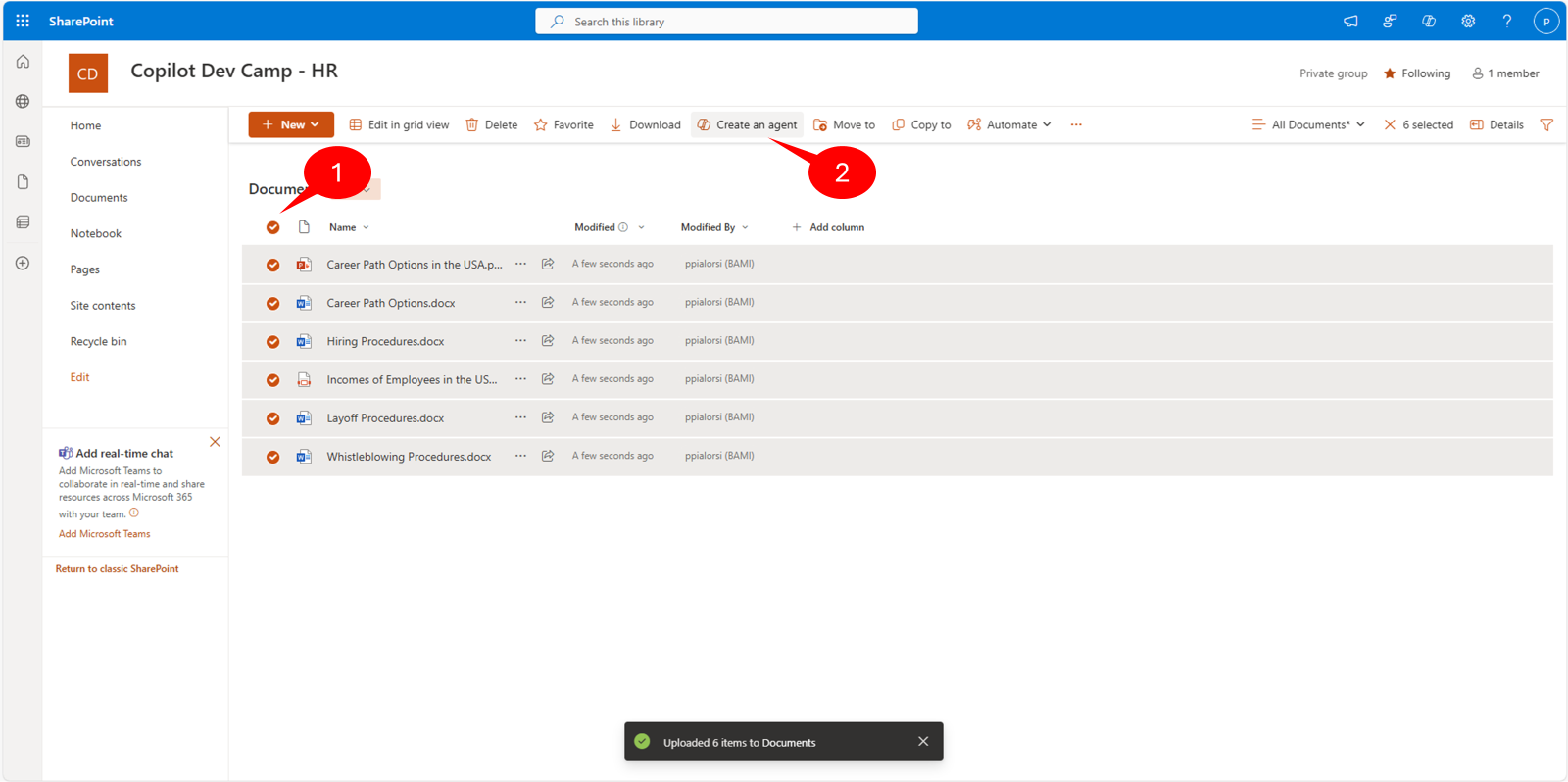Image resolution: width=1568 pixels, height=782 pixels.
Task: Click the Add Microsoft Teams link
Action: point(104,534)
